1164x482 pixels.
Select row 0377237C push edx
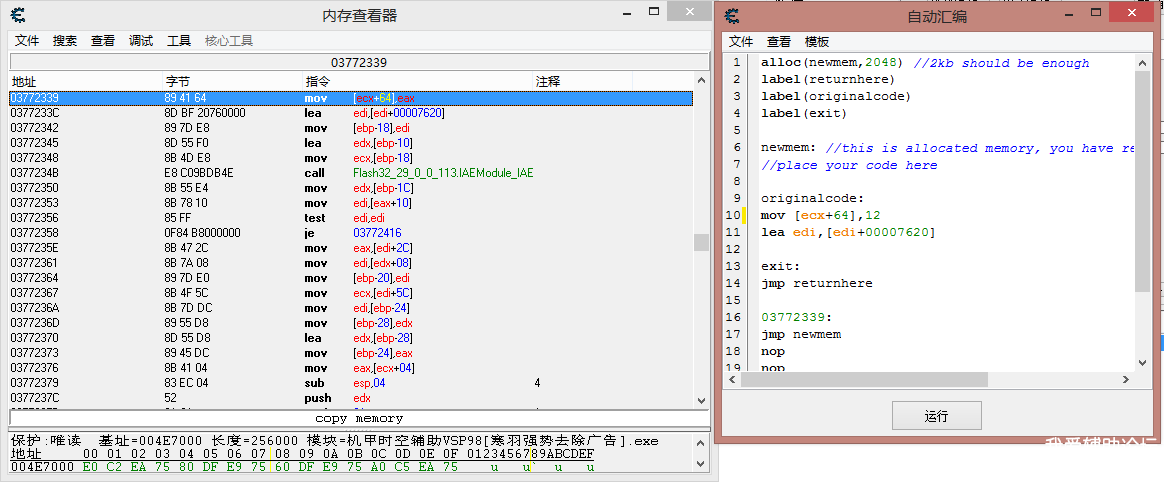pos(351,398)
